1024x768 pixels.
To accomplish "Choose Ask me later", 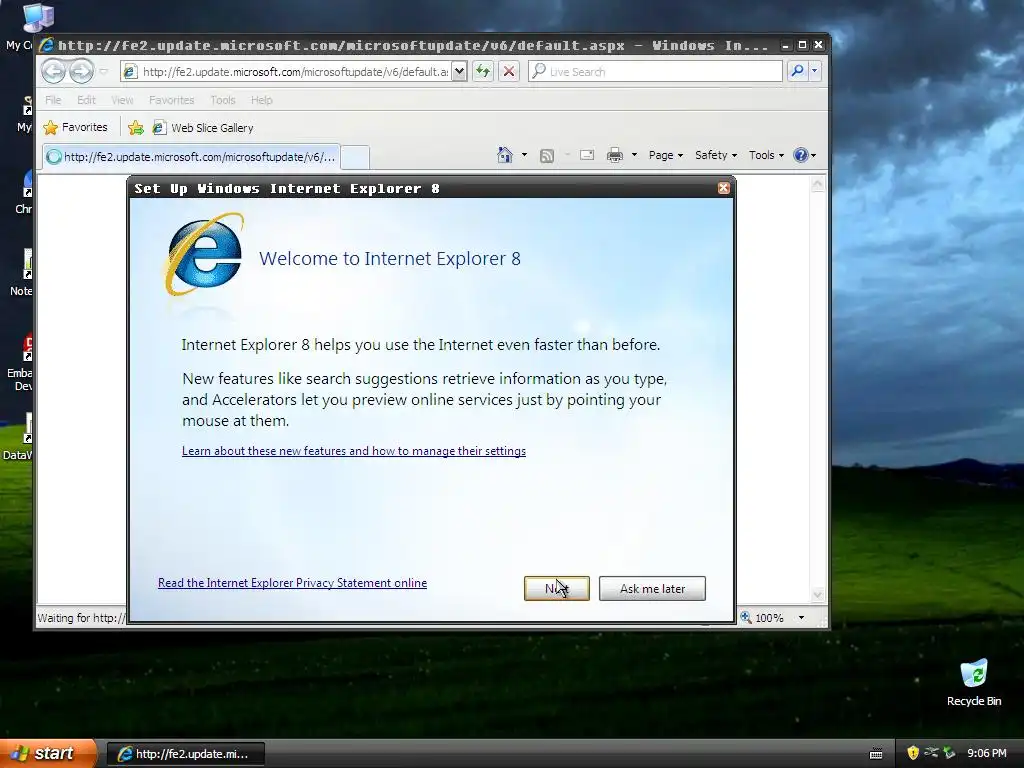I will click(652, 588).
